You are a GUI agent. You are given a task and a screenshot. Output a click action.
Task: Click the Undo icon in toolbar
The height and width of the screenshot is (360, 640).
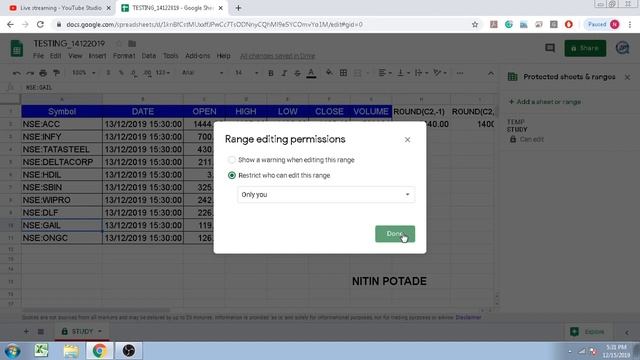tap(16, 73)
